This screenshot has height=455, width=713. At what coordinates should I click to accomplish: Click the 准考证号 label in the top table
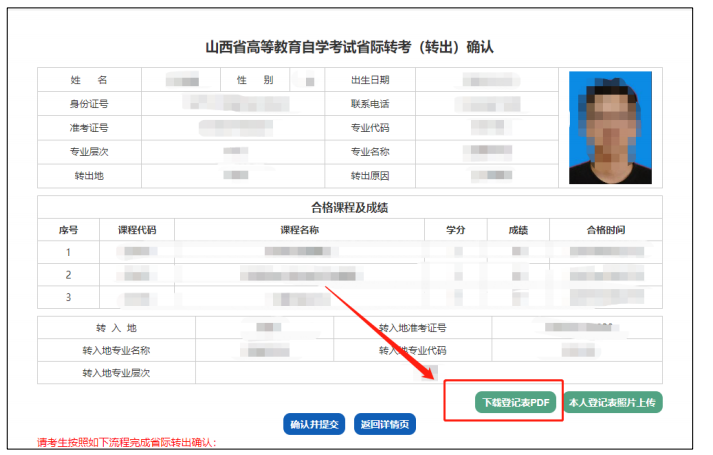89,128
